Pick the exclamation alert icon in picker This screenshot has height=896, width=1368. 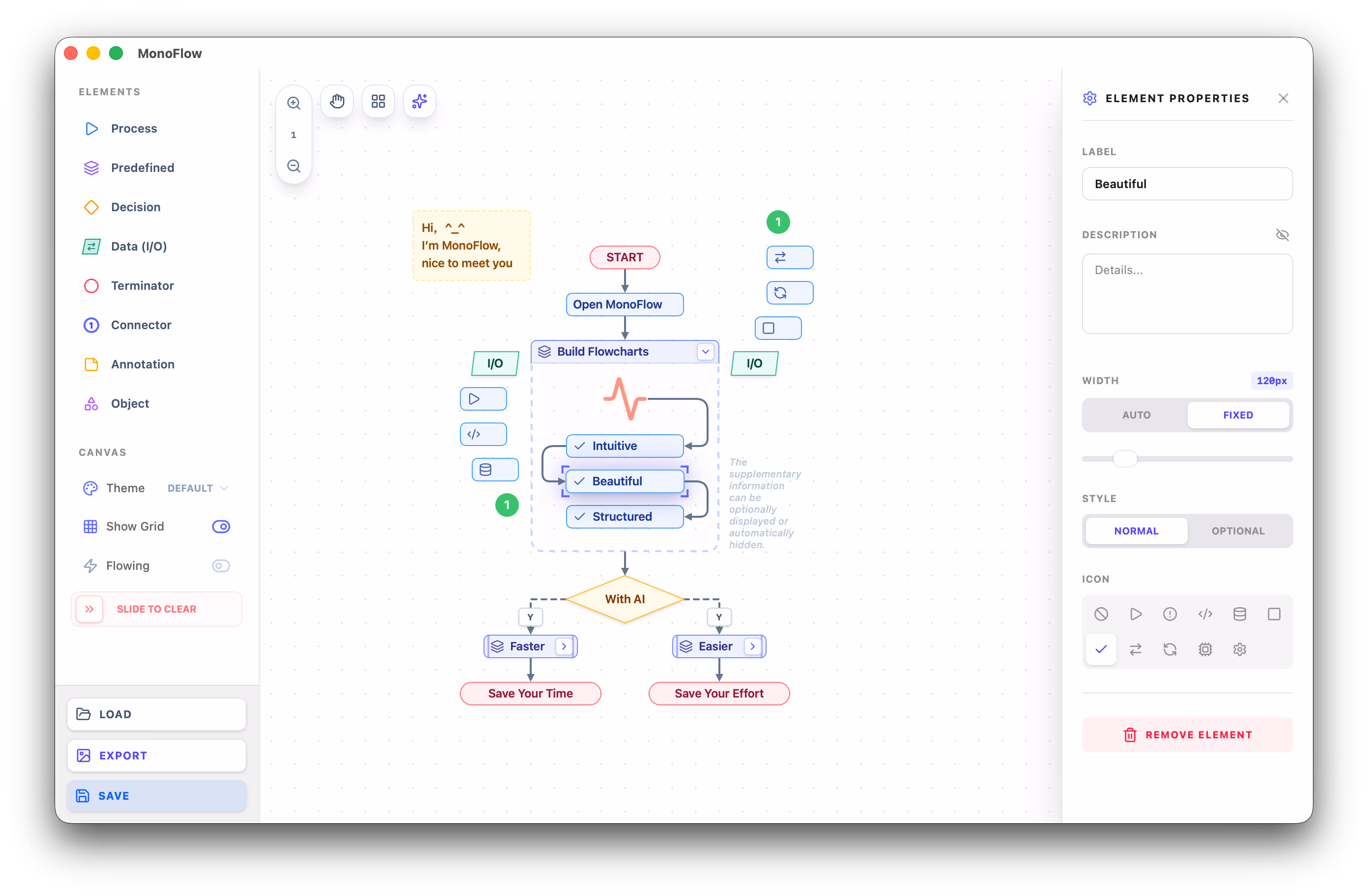[x=1169, y=615]
